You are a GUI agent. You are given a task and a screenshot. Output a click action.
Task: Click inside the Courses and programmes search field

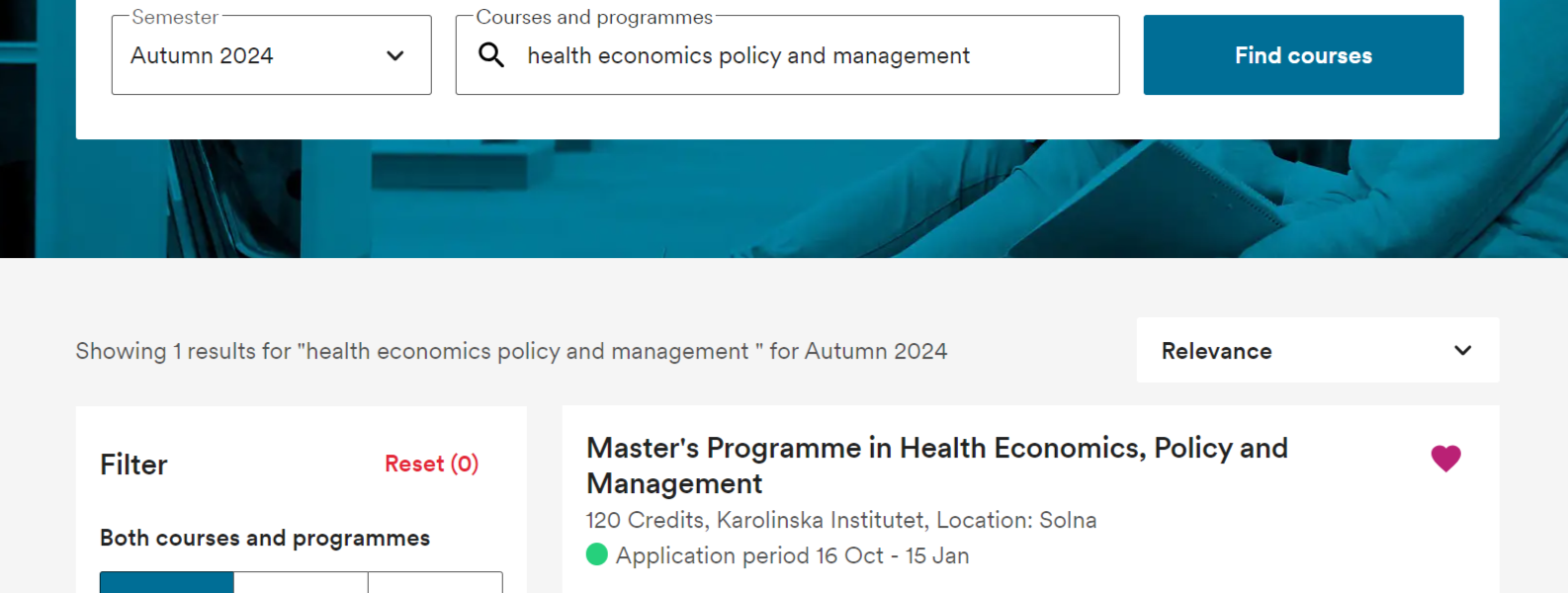point(788,55)
